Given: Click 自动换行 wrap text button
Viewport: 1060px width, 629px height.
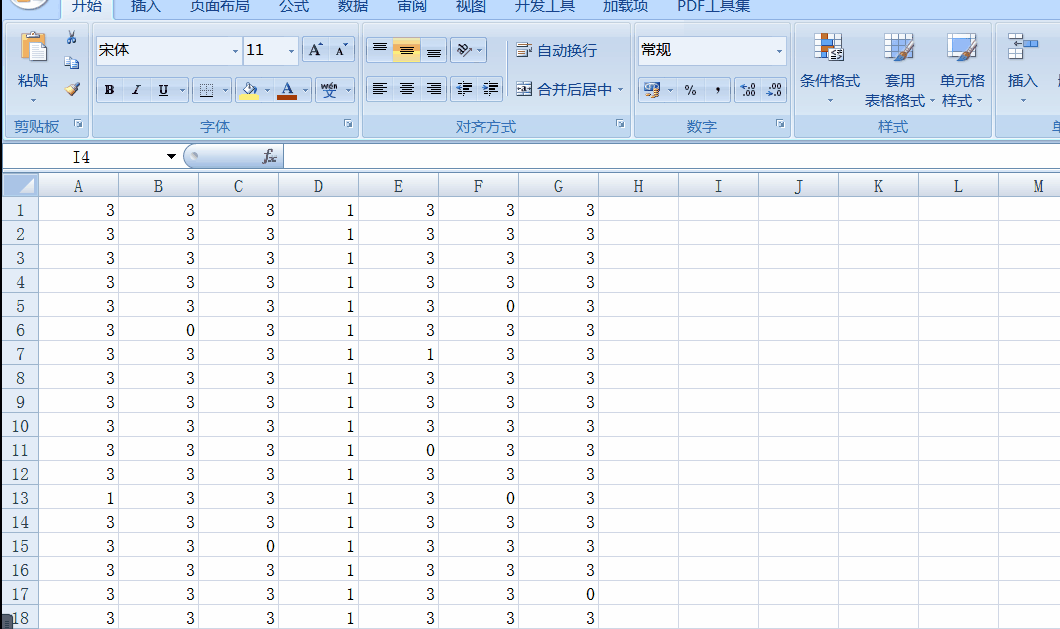Looking at the screenshot, I should click(x=556, y=51).
